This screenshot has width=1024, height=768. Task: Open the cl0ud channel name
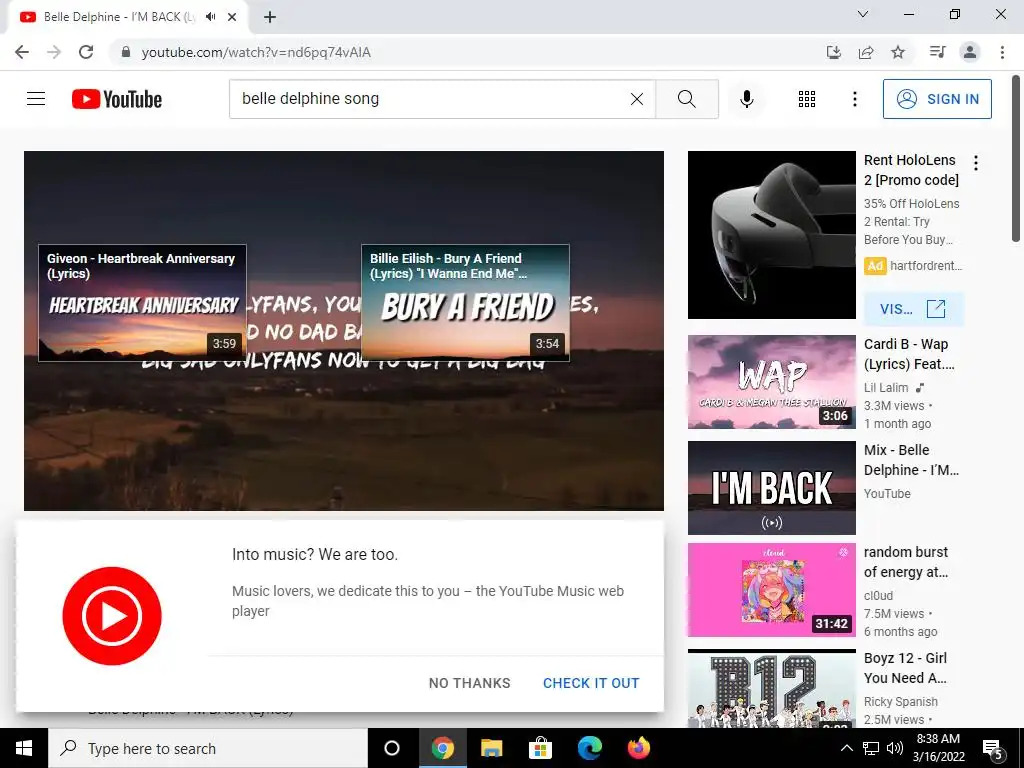coord(878,596)
